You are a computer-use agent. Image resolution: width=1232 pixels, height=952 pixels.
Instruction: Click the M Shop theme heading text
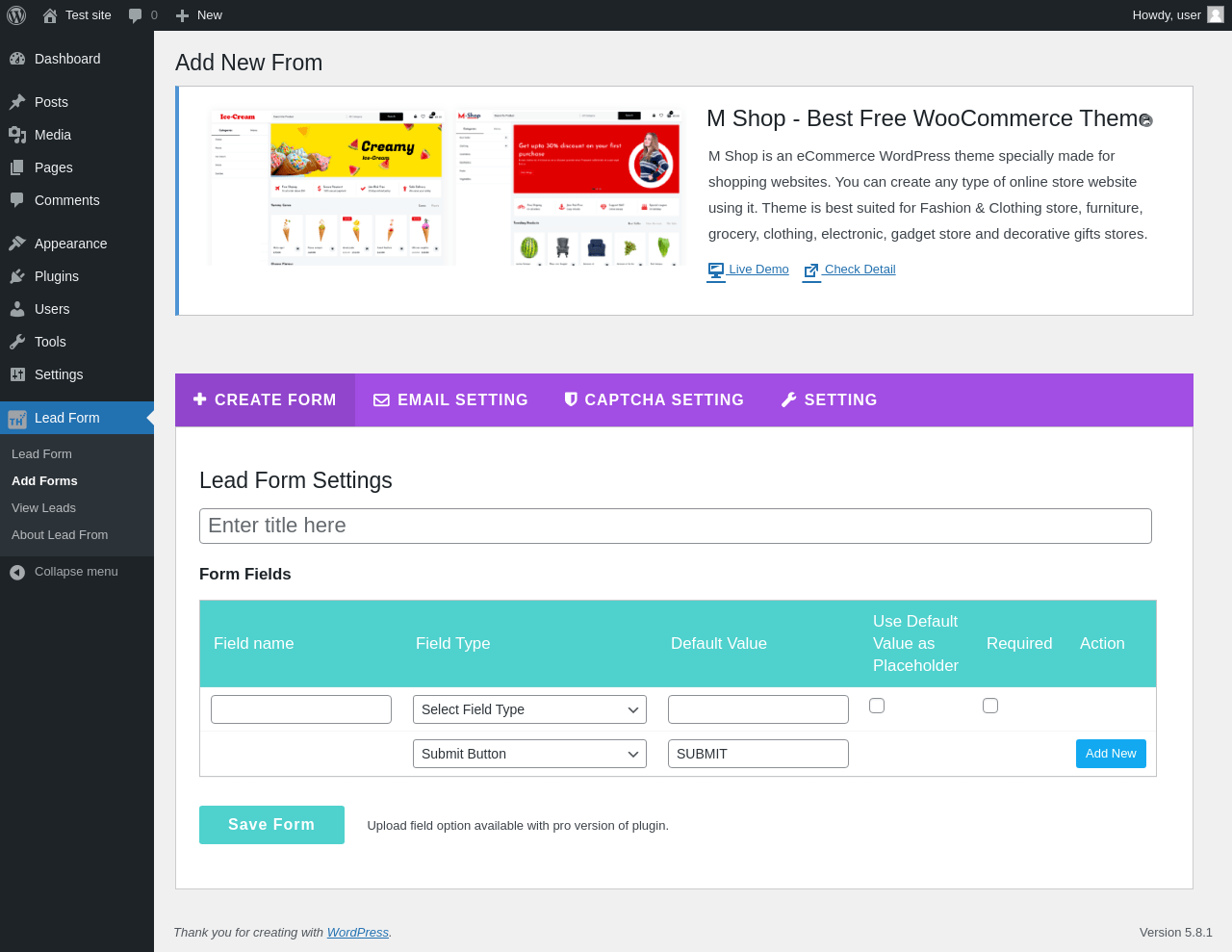pos(929,118)
